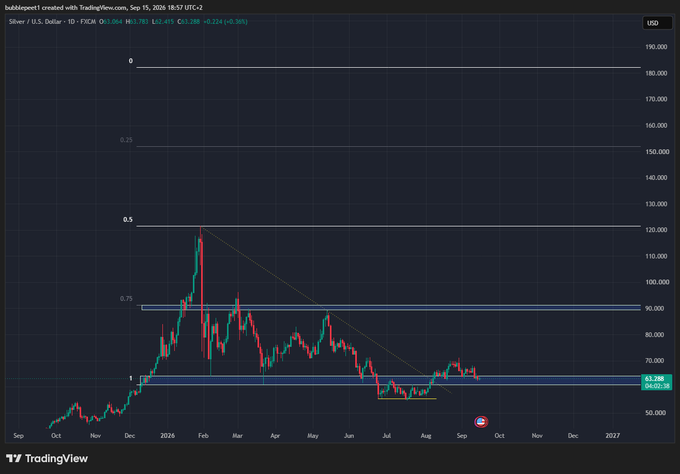Screen dimensions: 680x474
Task: Click the May label on time axis
Action: [x=313, y=435]
